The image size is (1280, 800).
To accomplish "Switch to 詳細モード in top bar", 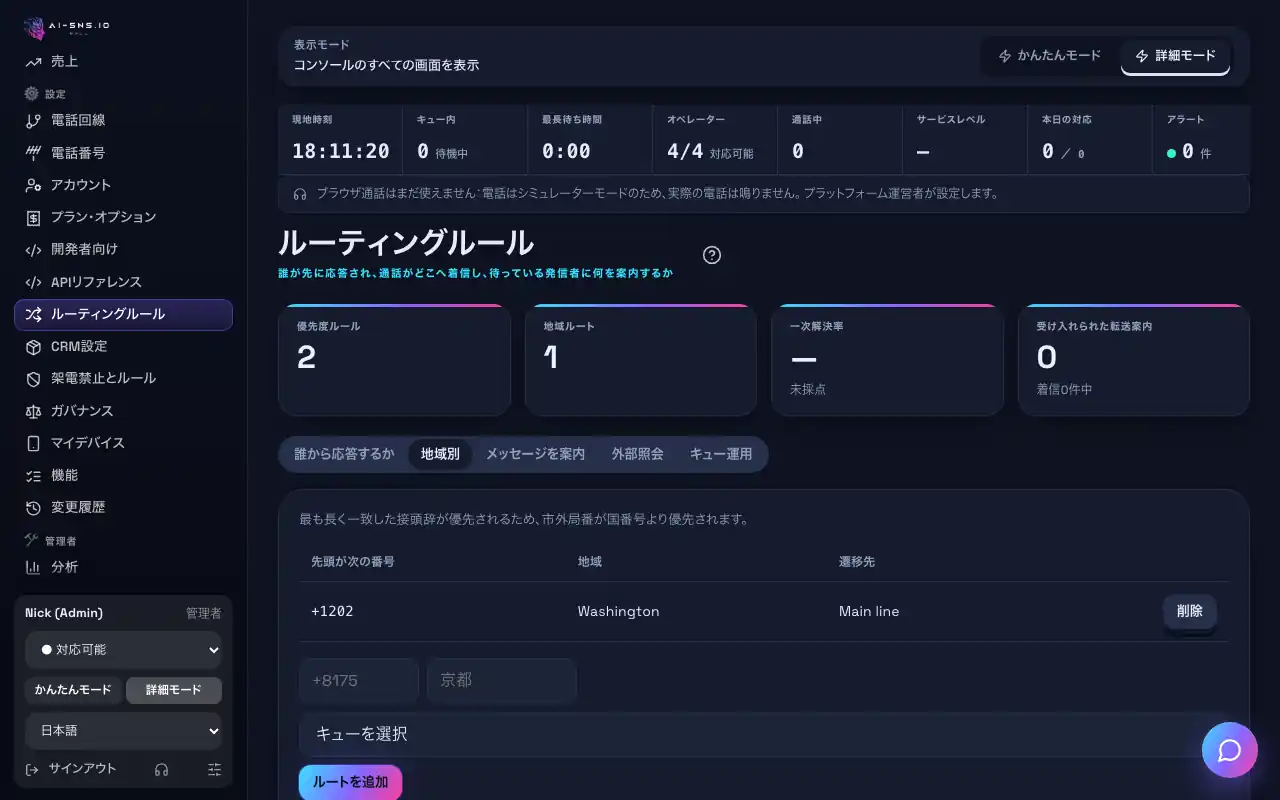I will pos(1176,56).
